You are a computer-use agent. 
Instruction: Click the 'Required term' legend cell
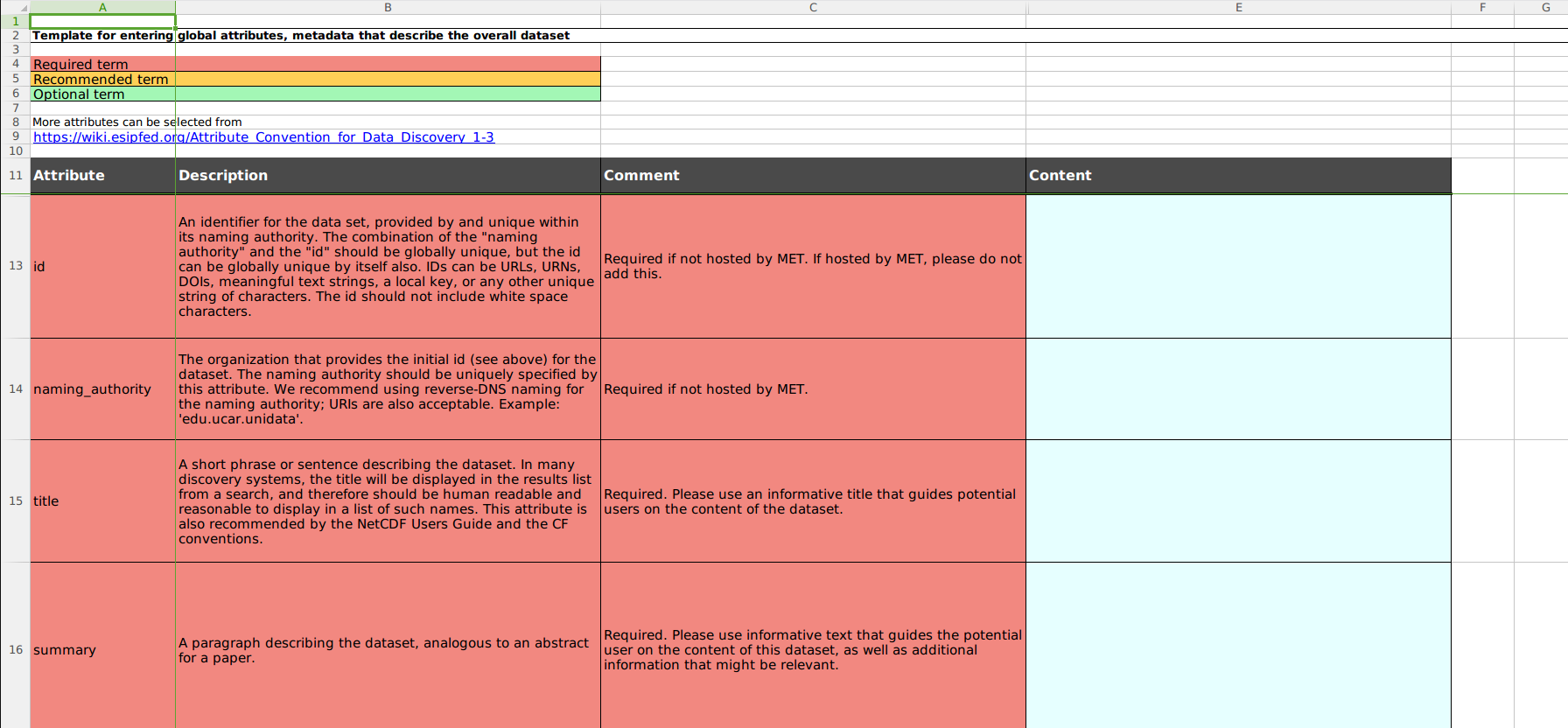(x=102, y=65)
